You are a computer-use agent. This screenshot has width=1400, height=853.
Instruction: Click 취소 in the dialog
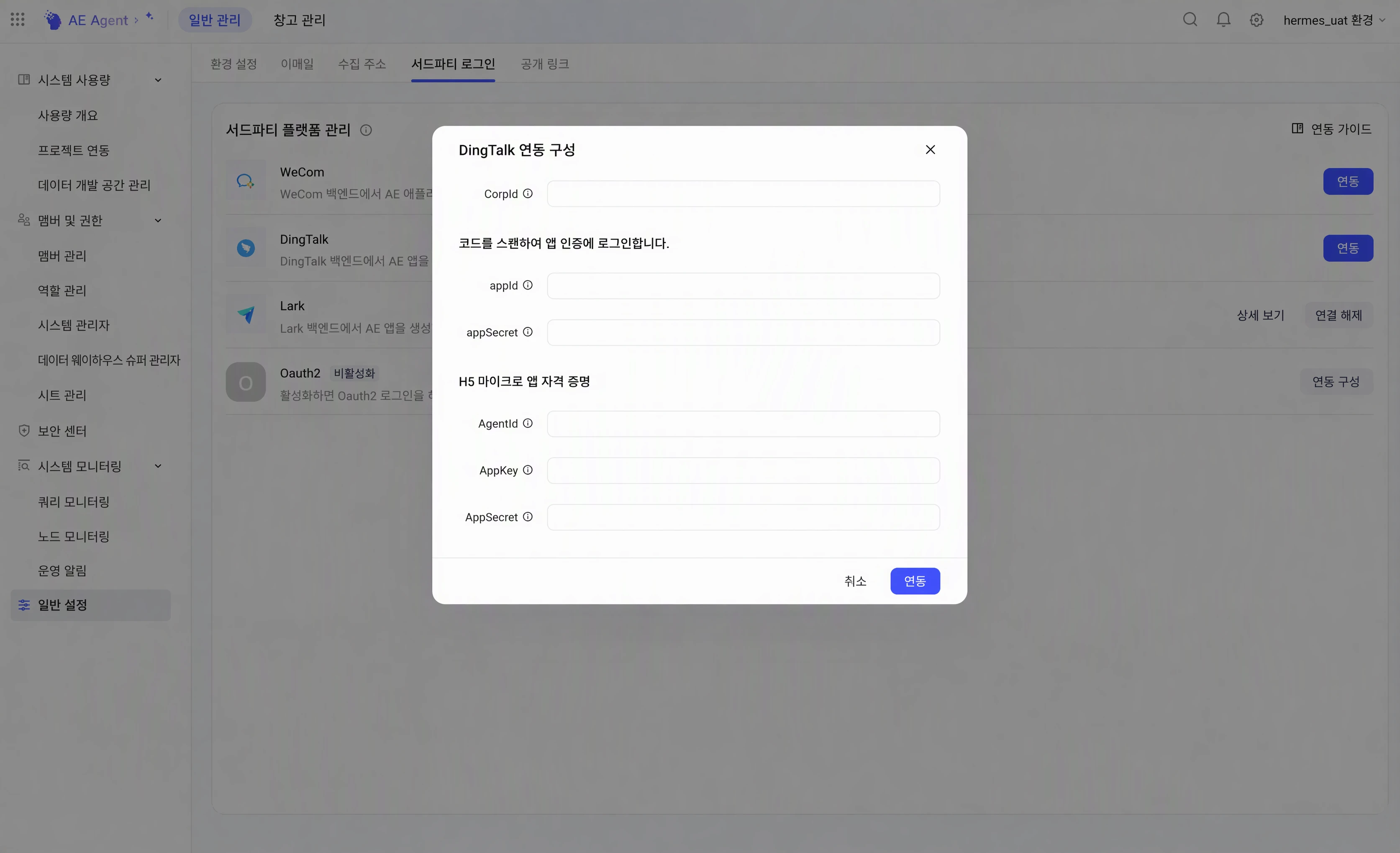(855, 581)
